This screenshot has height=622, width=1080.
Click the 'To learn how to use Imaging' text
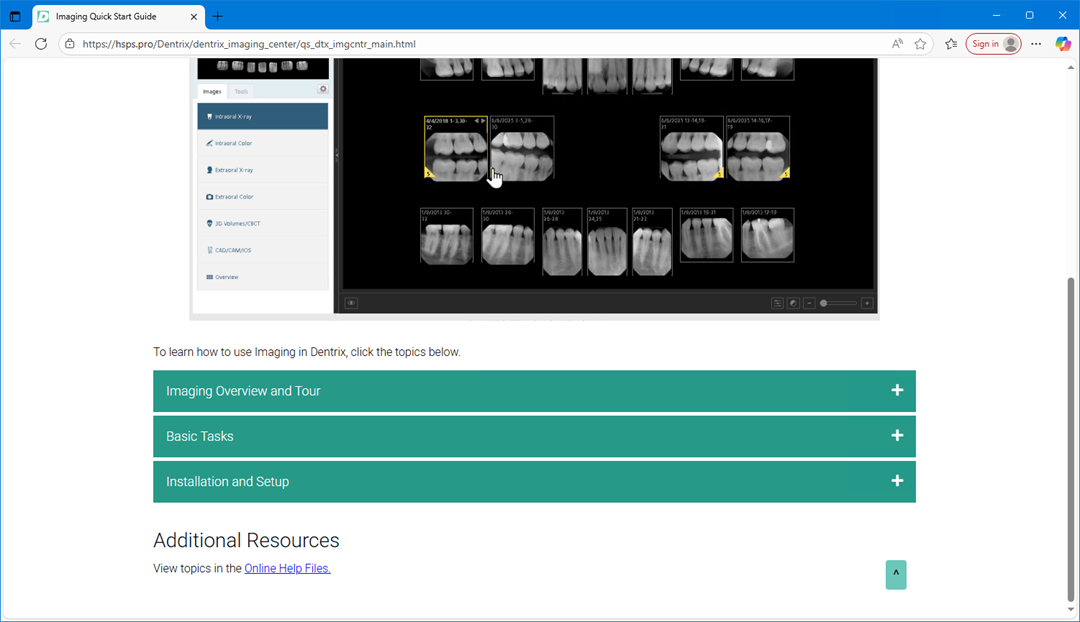pos(307,352)
